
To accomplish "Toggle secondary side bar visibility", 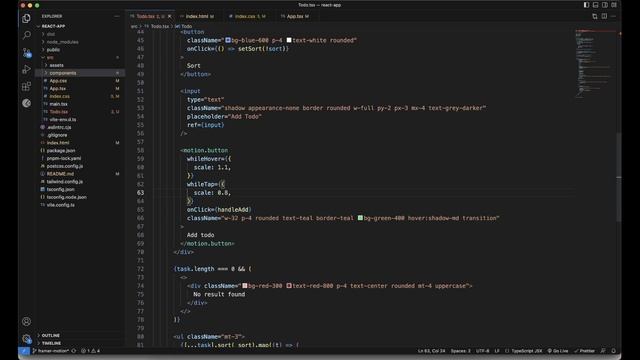I will (x=605, y=5).
